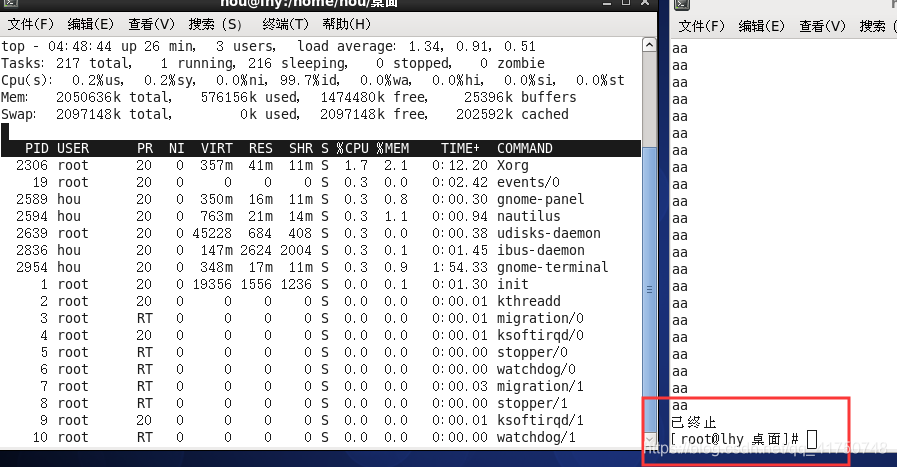Click scrollbar down arrow in top window
This screenshot has width=897, height=467.
point(649,440)
